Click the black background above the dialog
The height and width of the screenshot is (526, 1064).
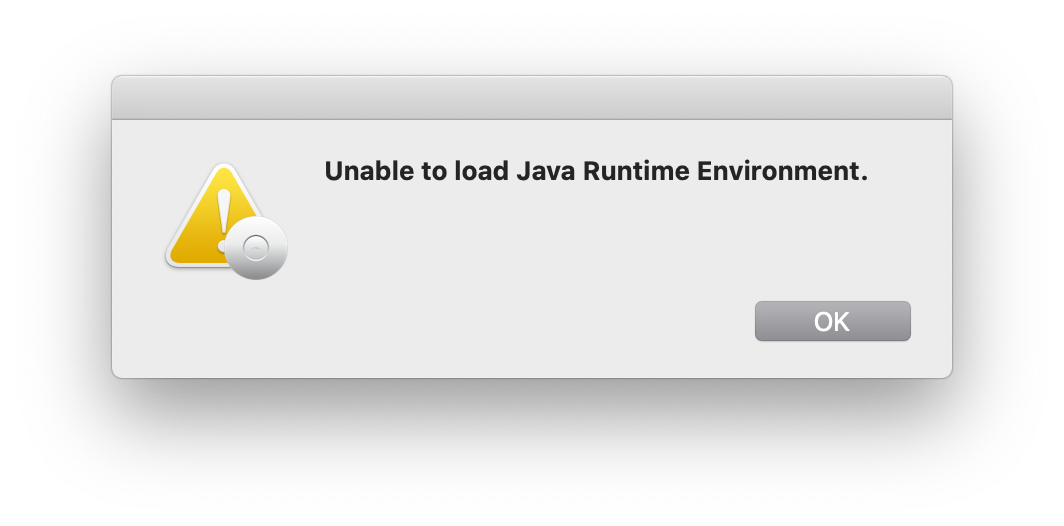tap(531, 36)
